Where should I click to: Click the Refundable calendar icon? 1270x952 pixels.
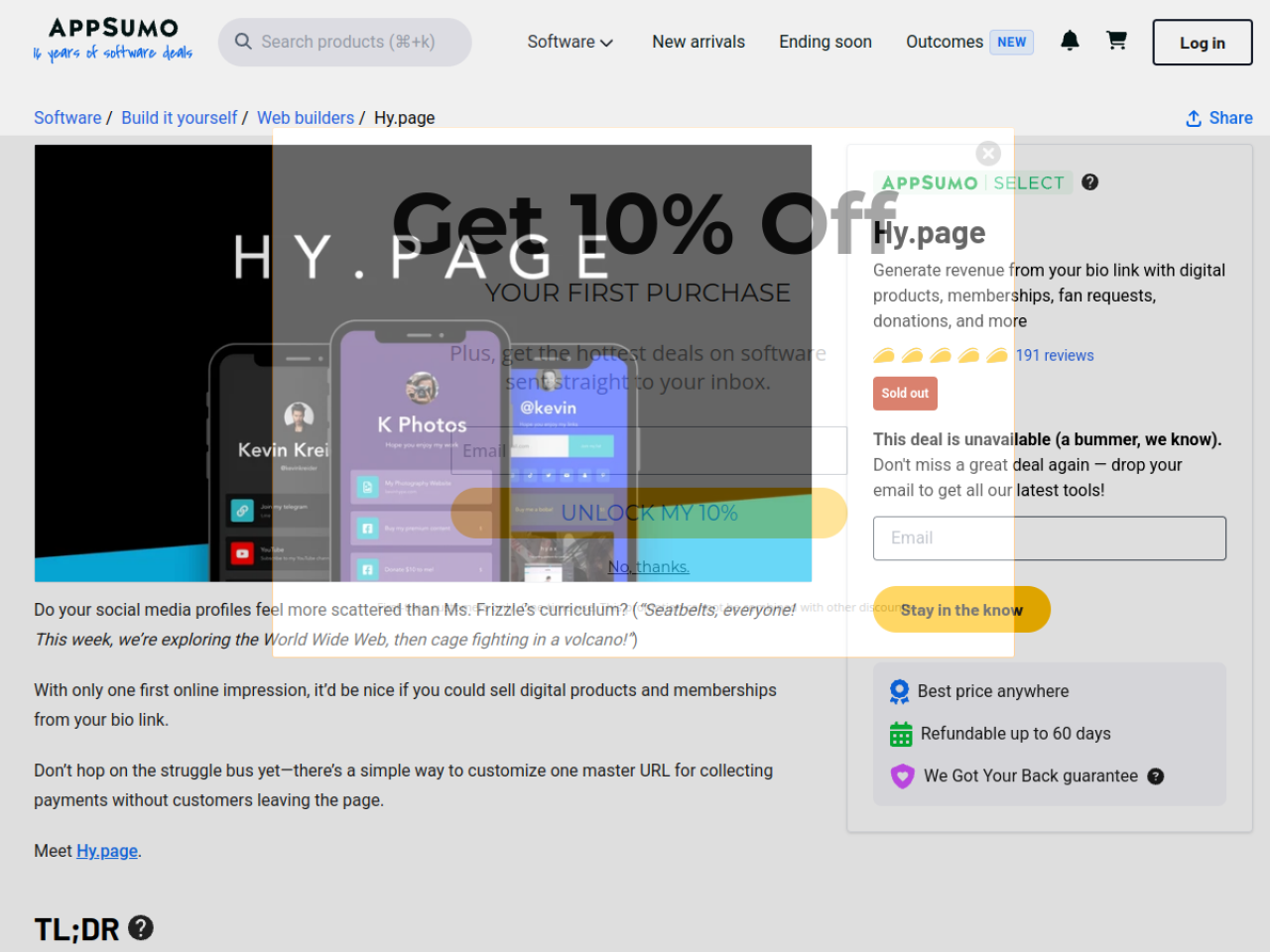[x=901, y=734]
